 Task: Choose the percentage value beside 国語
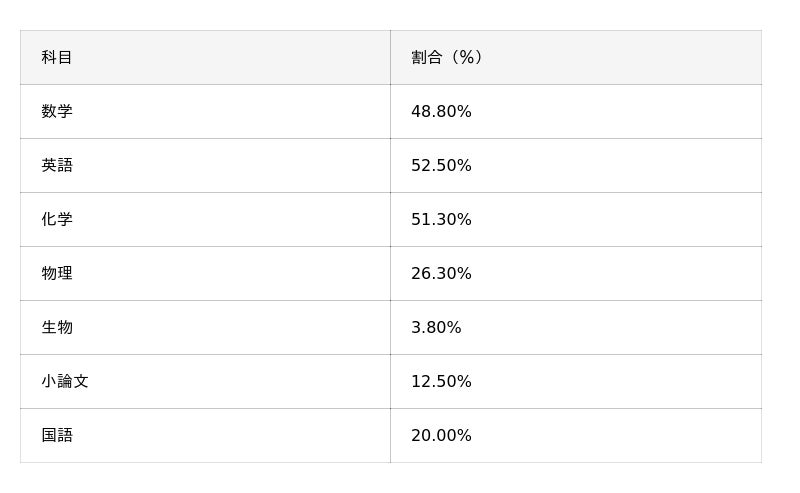coord(441,436)
